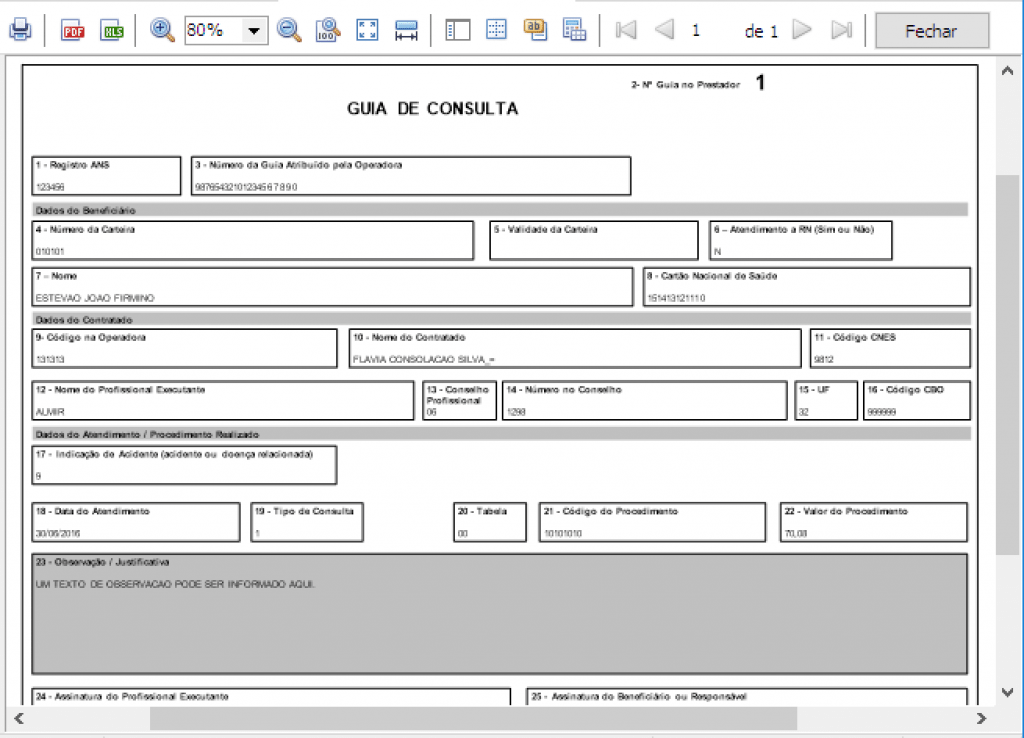This screenshot has height=738, width=1024.
Task: Click the current page number field
Action: [x=696, y=31]
